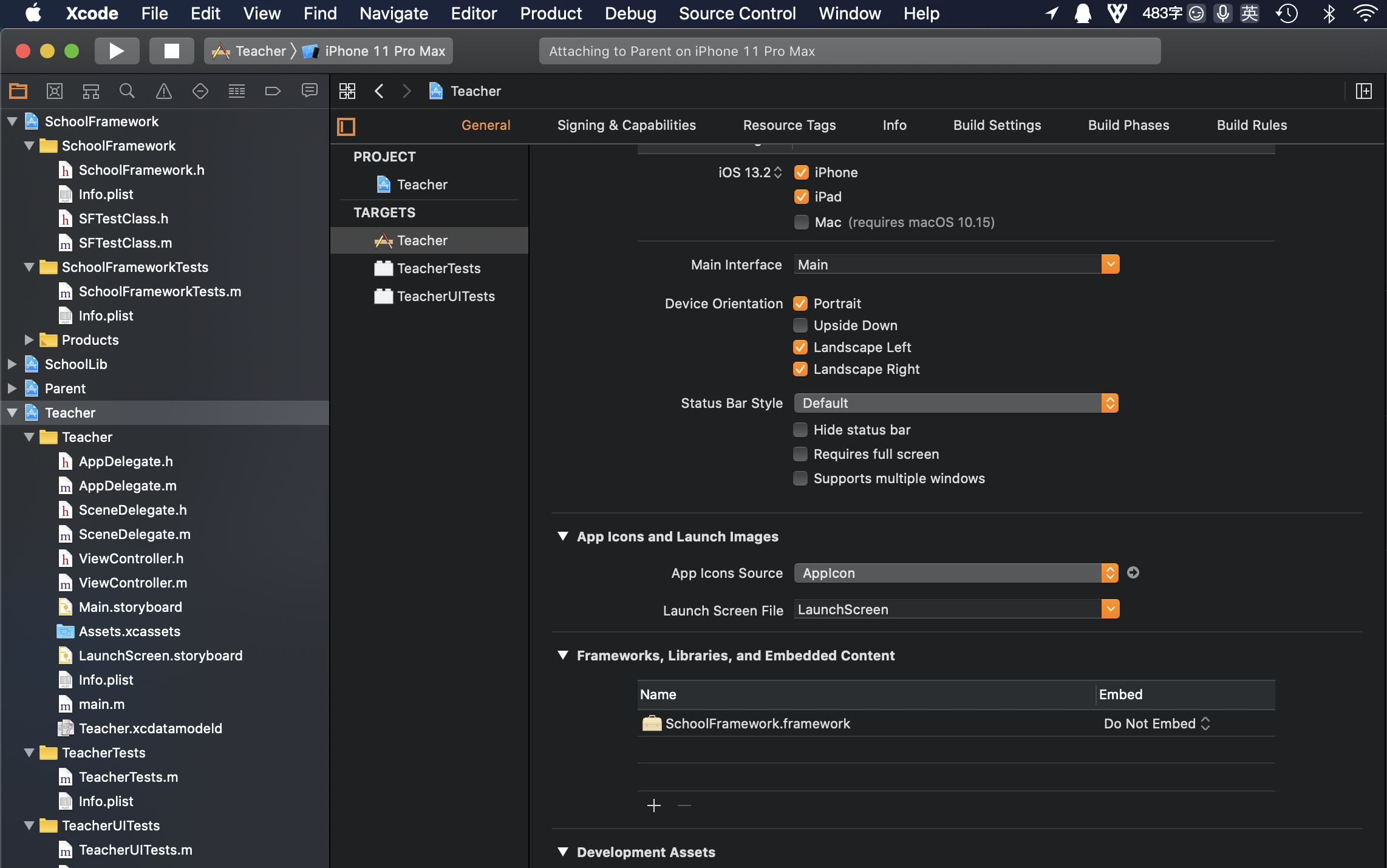The width and height of the screenshot is (1387, 868).
Task: Open the Test navigator diamond icon
Action: (200, 91)
